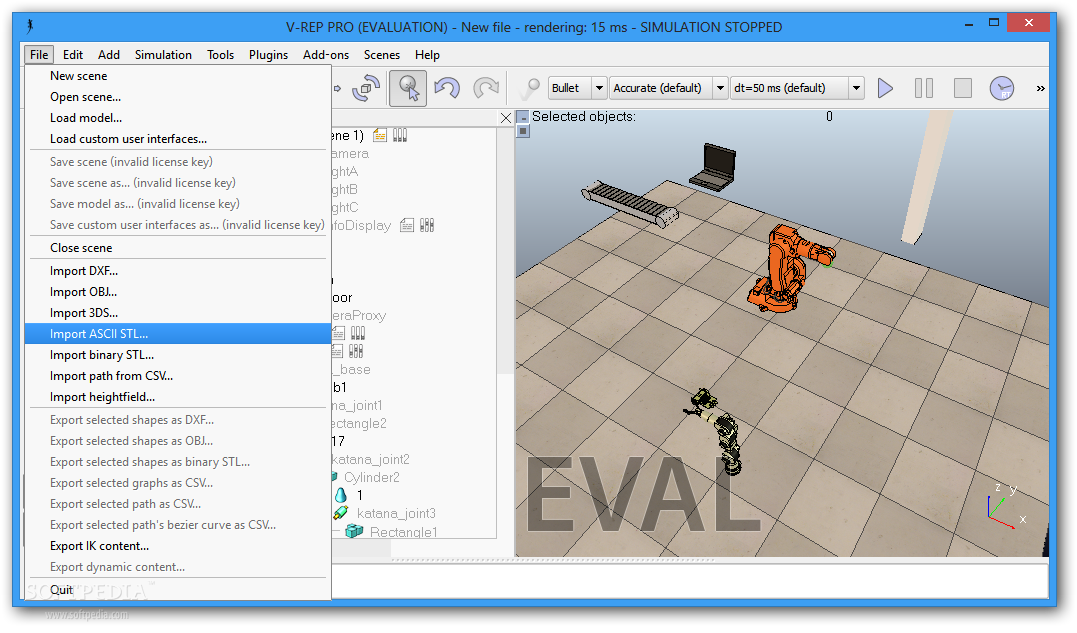1077x633 pixels.
Task: Click the katana_joint3 joint icon
Action: 341,513
